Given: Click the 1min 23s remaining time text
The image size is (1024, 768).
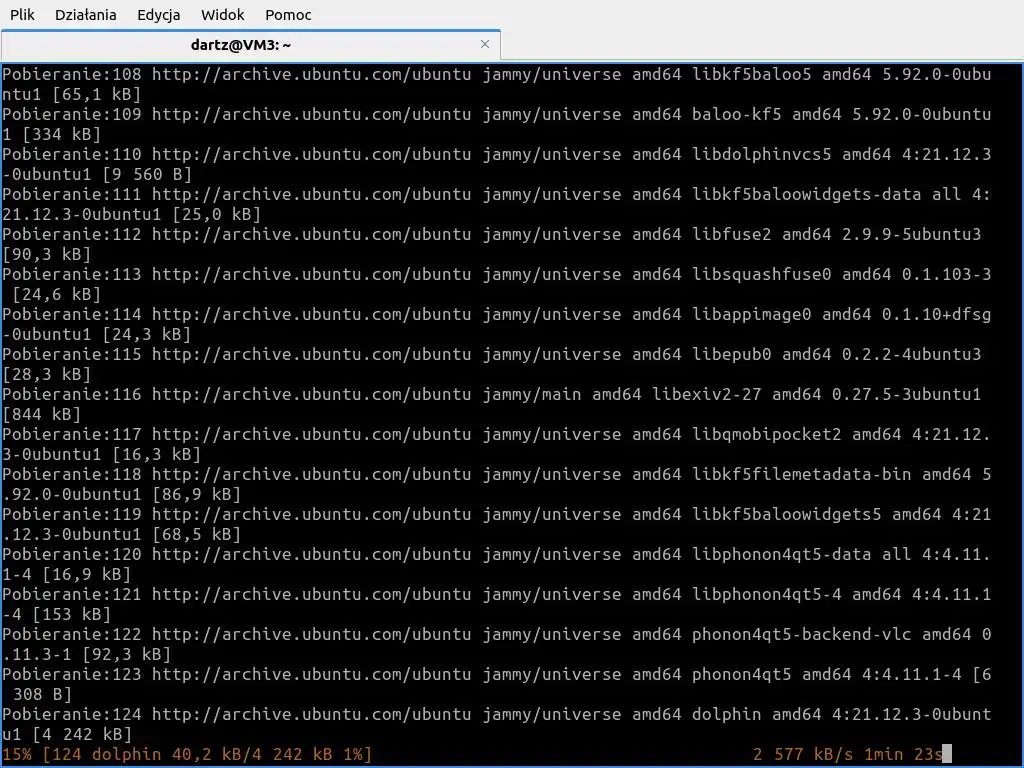Looking at the screenshot, I should pos(903,754).
